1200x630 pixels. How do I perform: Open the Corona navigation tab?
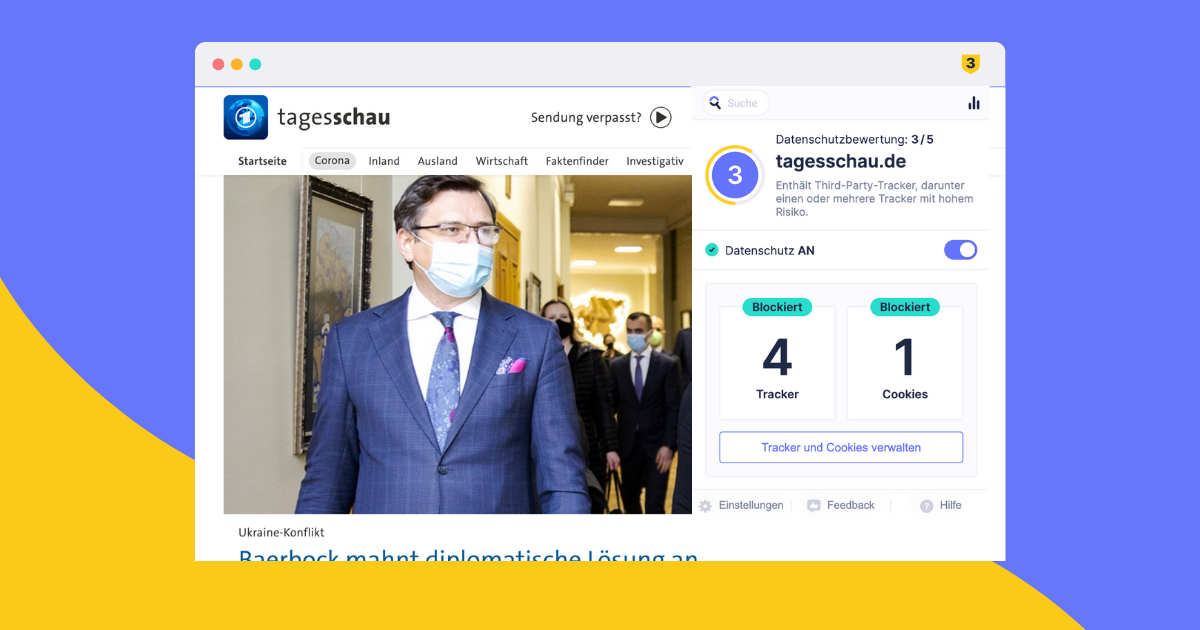point(332,161)
